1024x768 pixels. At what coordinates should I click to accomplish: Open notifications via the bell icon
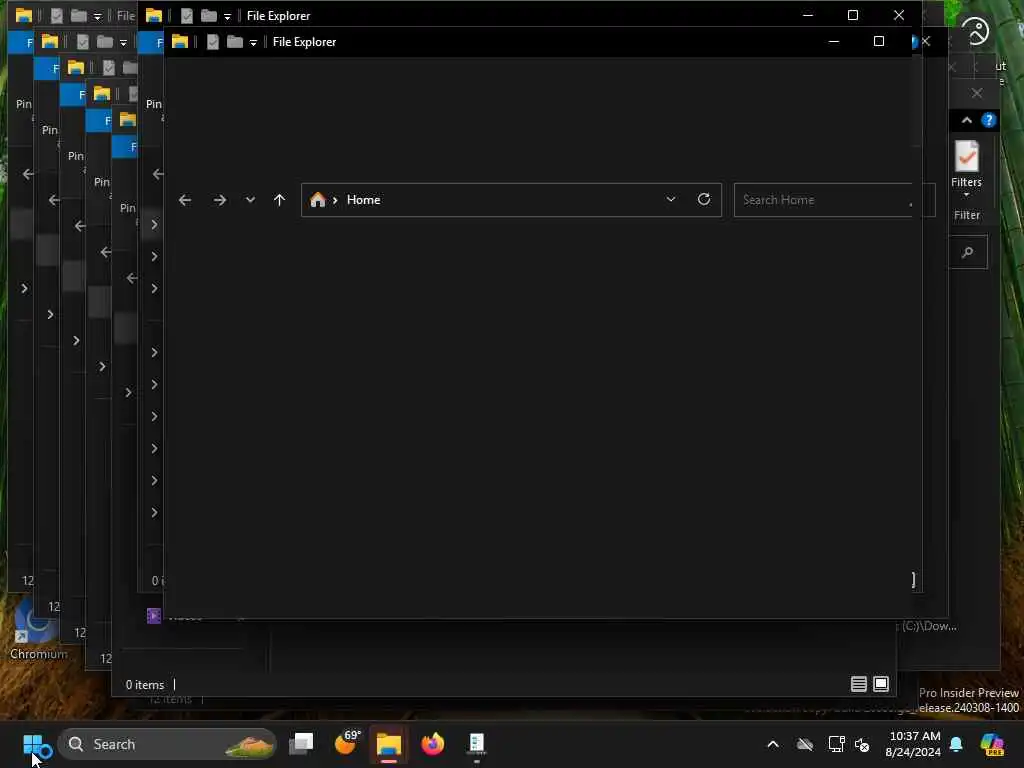coord(956,744)
